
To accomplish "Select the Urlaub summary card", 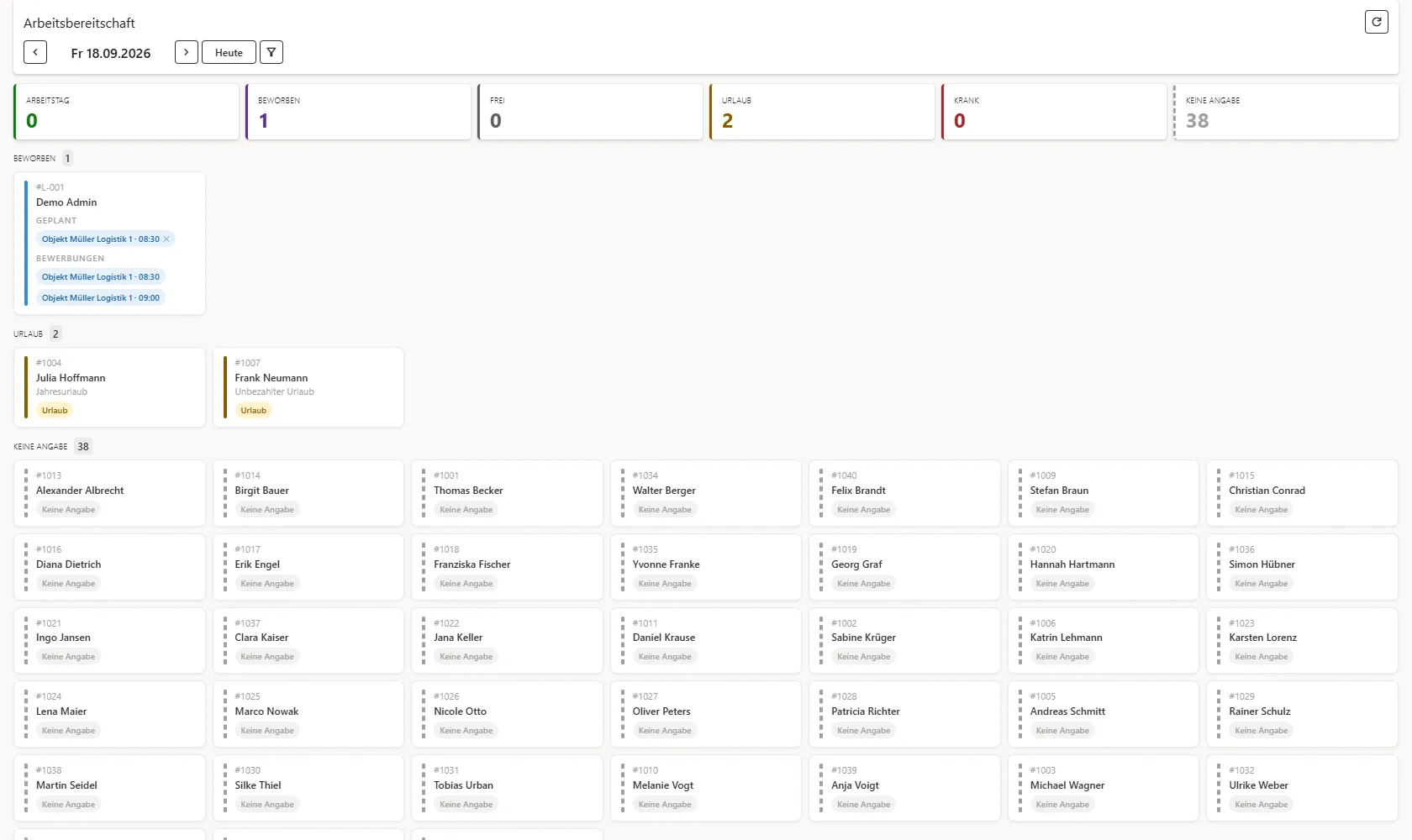I will point(822,112).
